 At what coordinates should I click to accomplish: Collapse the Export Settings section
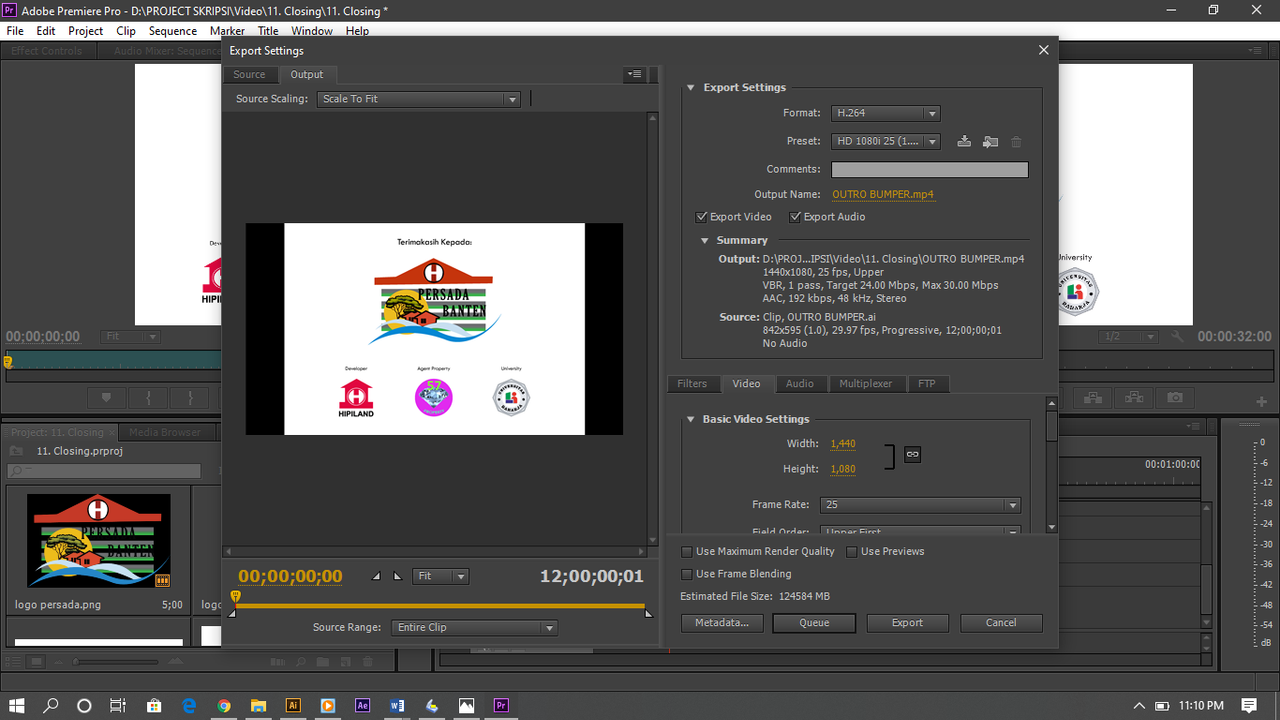(x=690, y=88)
